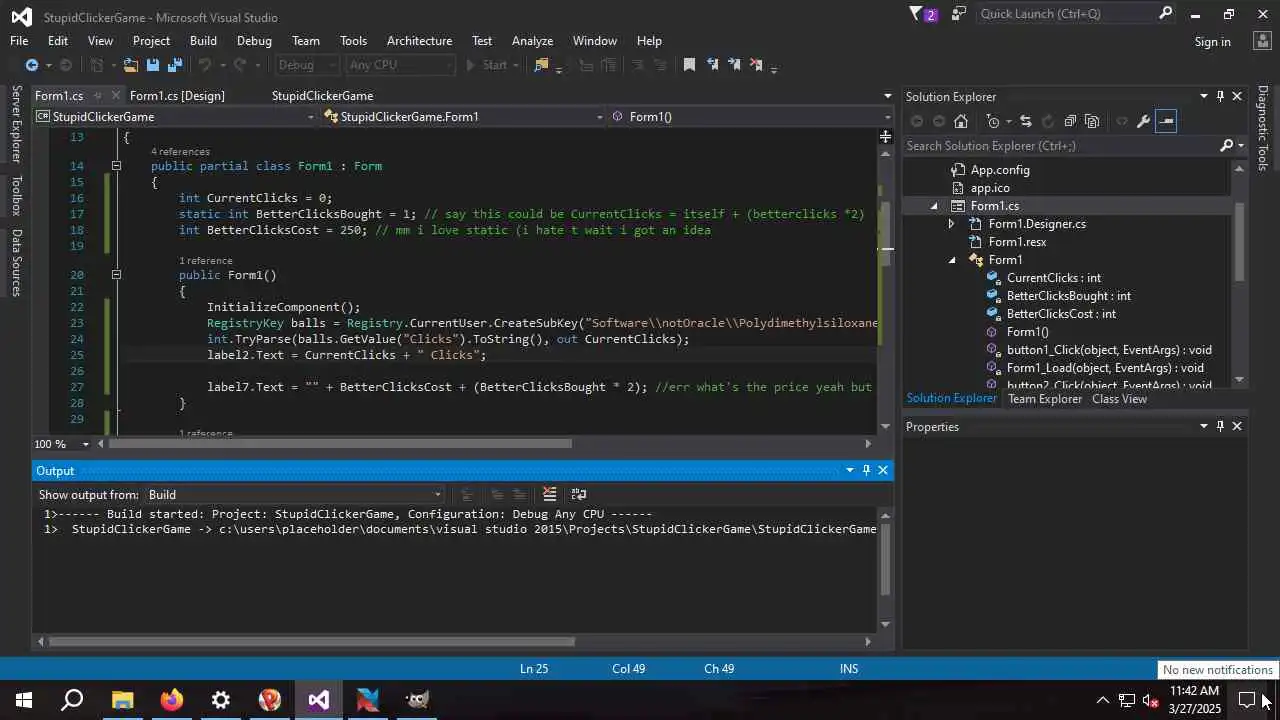Click the notifications flag icon in title bar
Screen dimensions: 1280x720
(917, 14)
